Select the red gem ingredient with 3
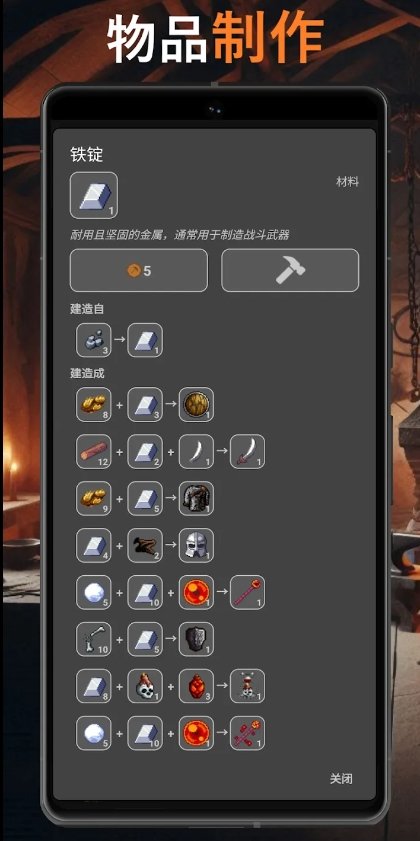The image size is (420, 841). (x=196, y=686)
